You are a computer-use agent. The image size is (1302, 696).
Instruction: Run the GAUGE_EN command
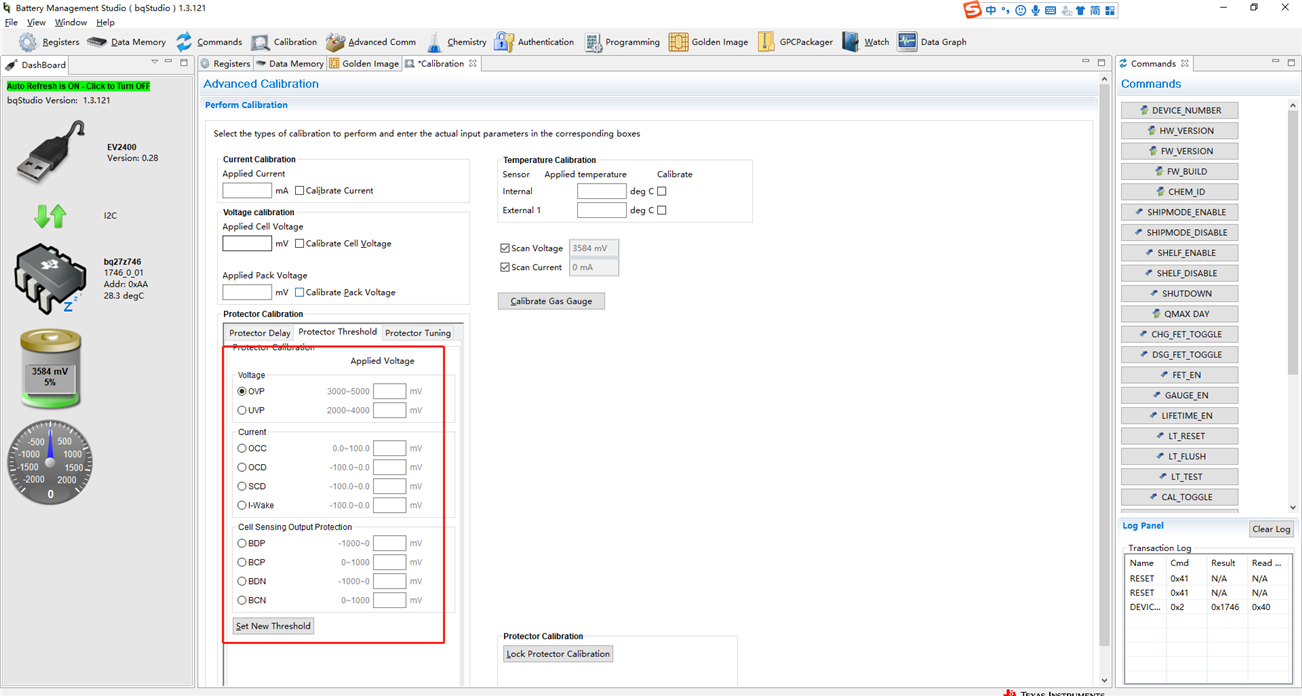pos(1179,395)
